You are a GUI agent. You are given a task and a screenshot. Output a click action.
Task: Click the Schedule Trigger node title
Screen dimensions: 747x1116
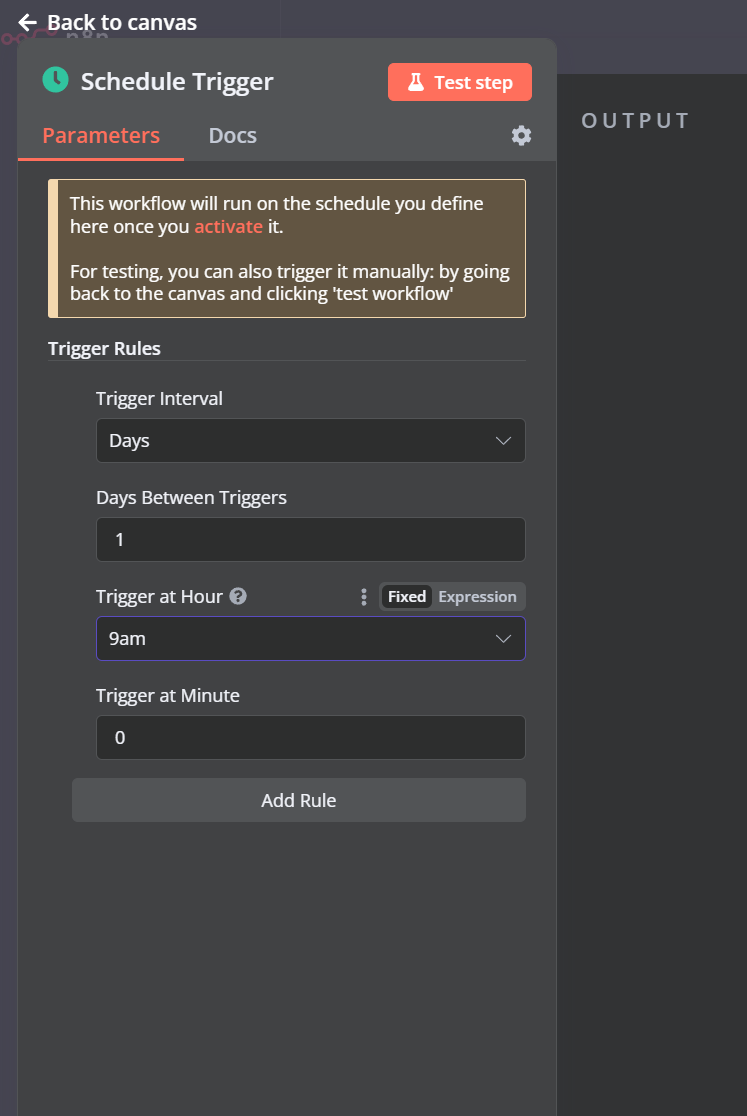(177, 82)
